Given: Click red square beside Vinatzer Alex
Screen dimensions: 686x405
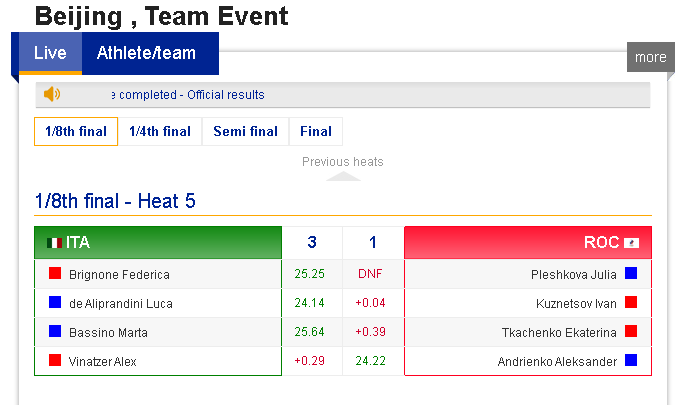Looking at the screenshot, I should pyautogui.click(x=55, y=360).
